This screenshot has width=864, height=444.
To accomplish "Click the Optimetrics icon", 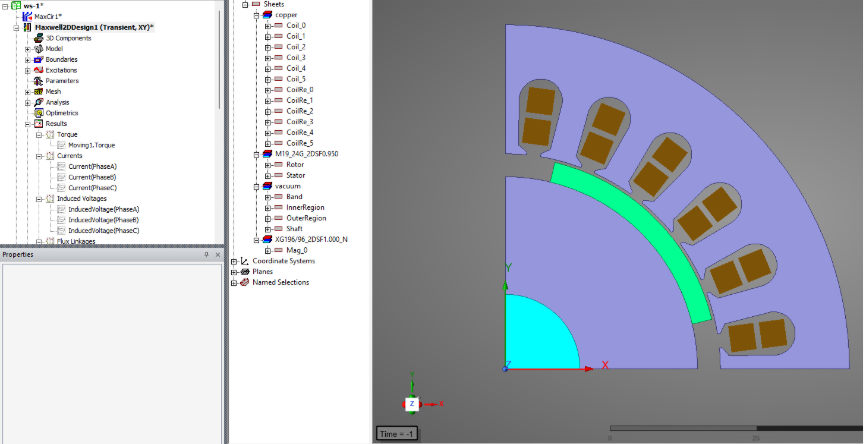I will (38, 113).
